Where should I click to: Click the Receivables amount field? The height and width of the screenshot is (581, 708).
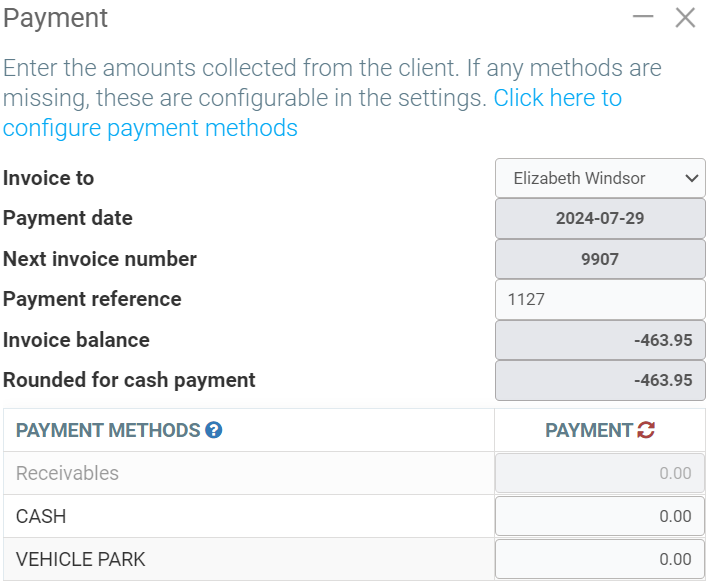click(x=600, y=473)
